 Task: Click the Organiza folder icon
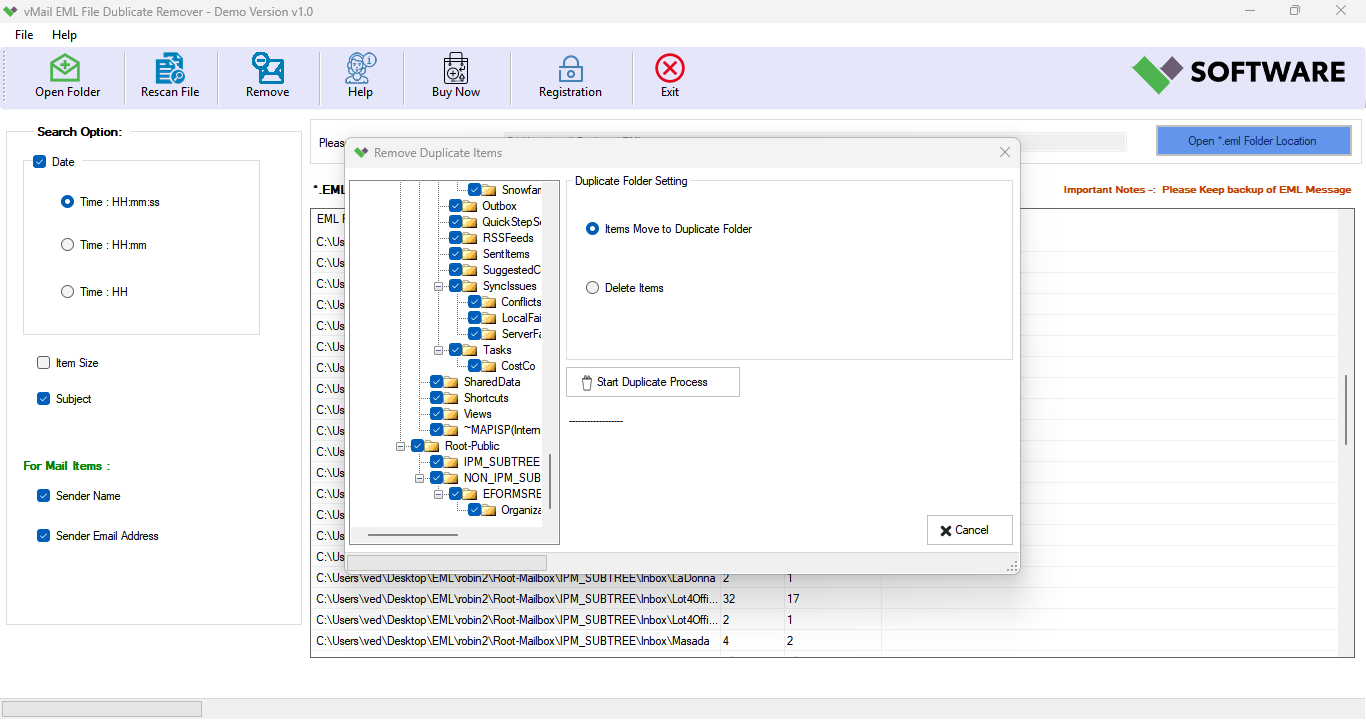pos(489,510)
